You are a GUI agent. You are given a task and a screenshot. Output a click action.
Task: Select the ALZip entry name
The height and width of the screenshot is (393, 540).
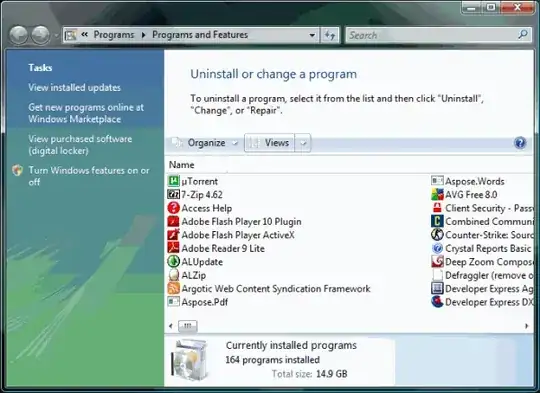tap(194, 275)
